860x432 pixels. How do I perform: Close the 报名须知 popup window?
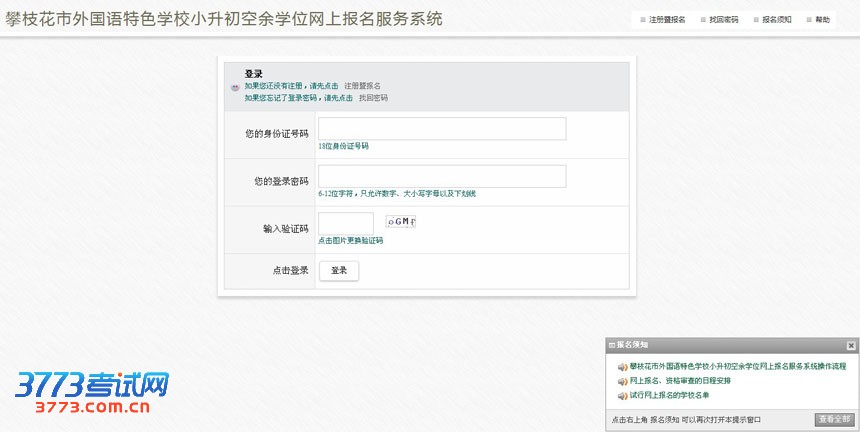click(x=851, y=345)
